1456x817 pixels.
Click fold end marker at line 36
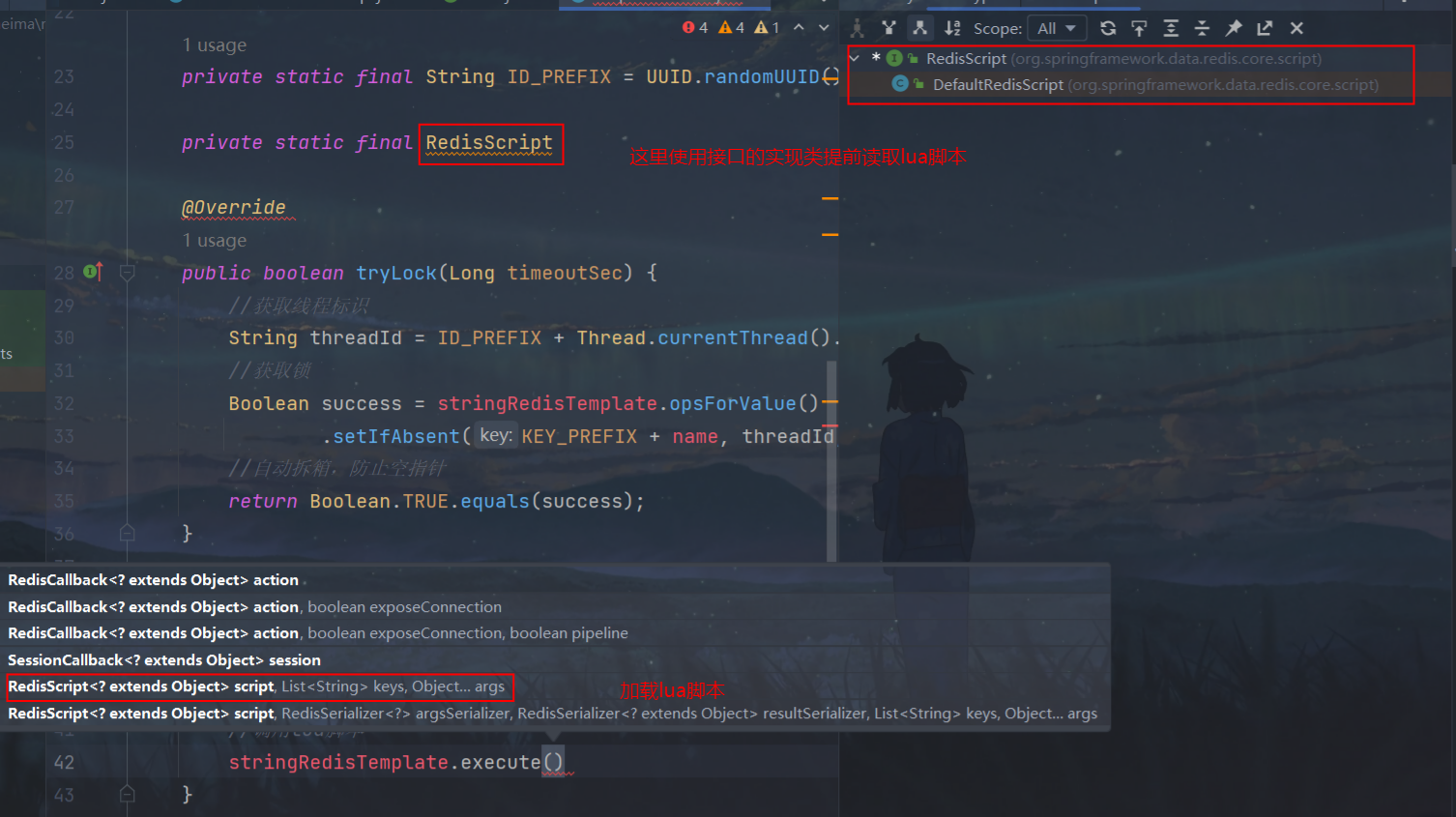click(127, 533)
